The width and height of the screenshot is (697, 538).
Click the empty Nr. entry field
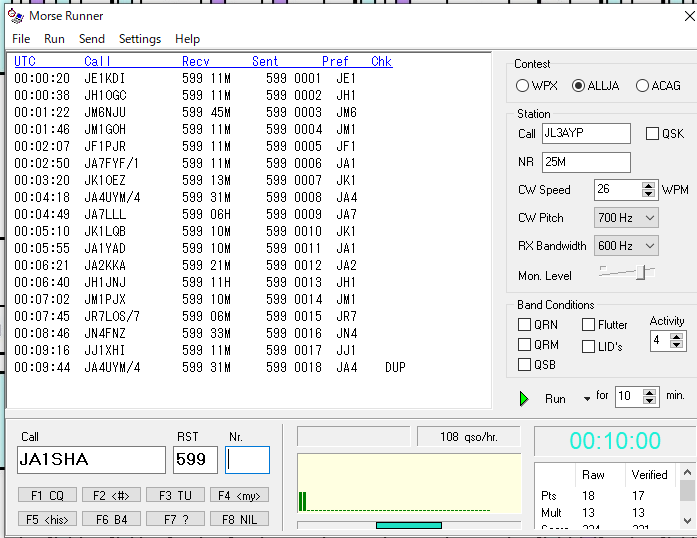pyautogui.click(x=247, y=460)
